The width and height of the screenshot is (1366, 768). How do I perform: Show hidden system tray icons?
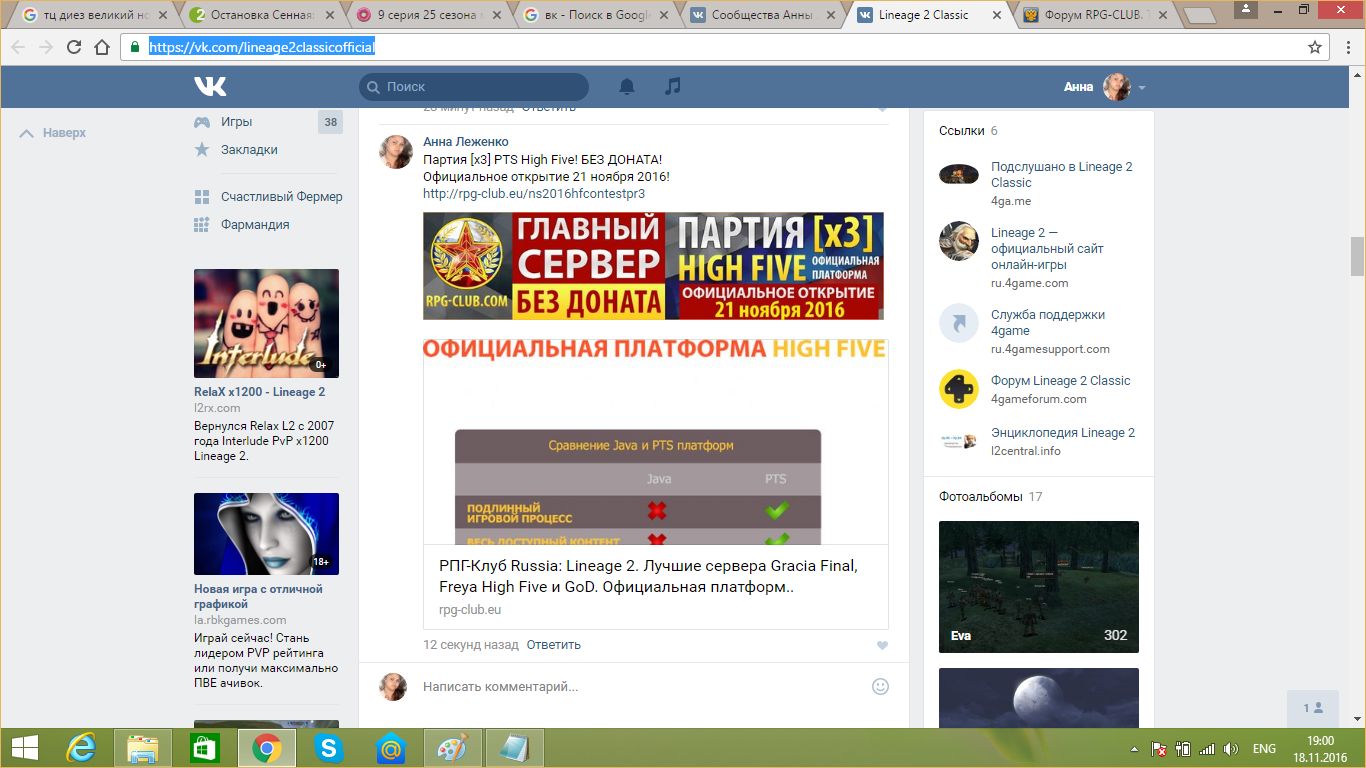(x=1134, y=749)
